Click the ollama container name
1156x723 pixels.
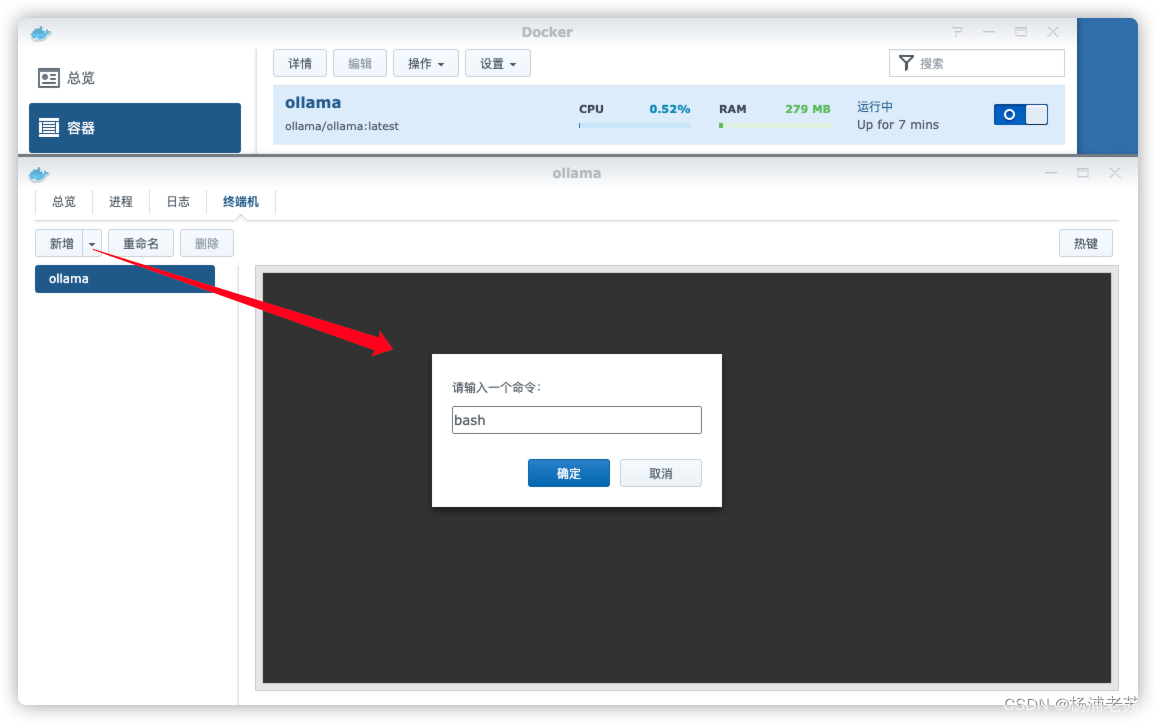pos(313,103)
